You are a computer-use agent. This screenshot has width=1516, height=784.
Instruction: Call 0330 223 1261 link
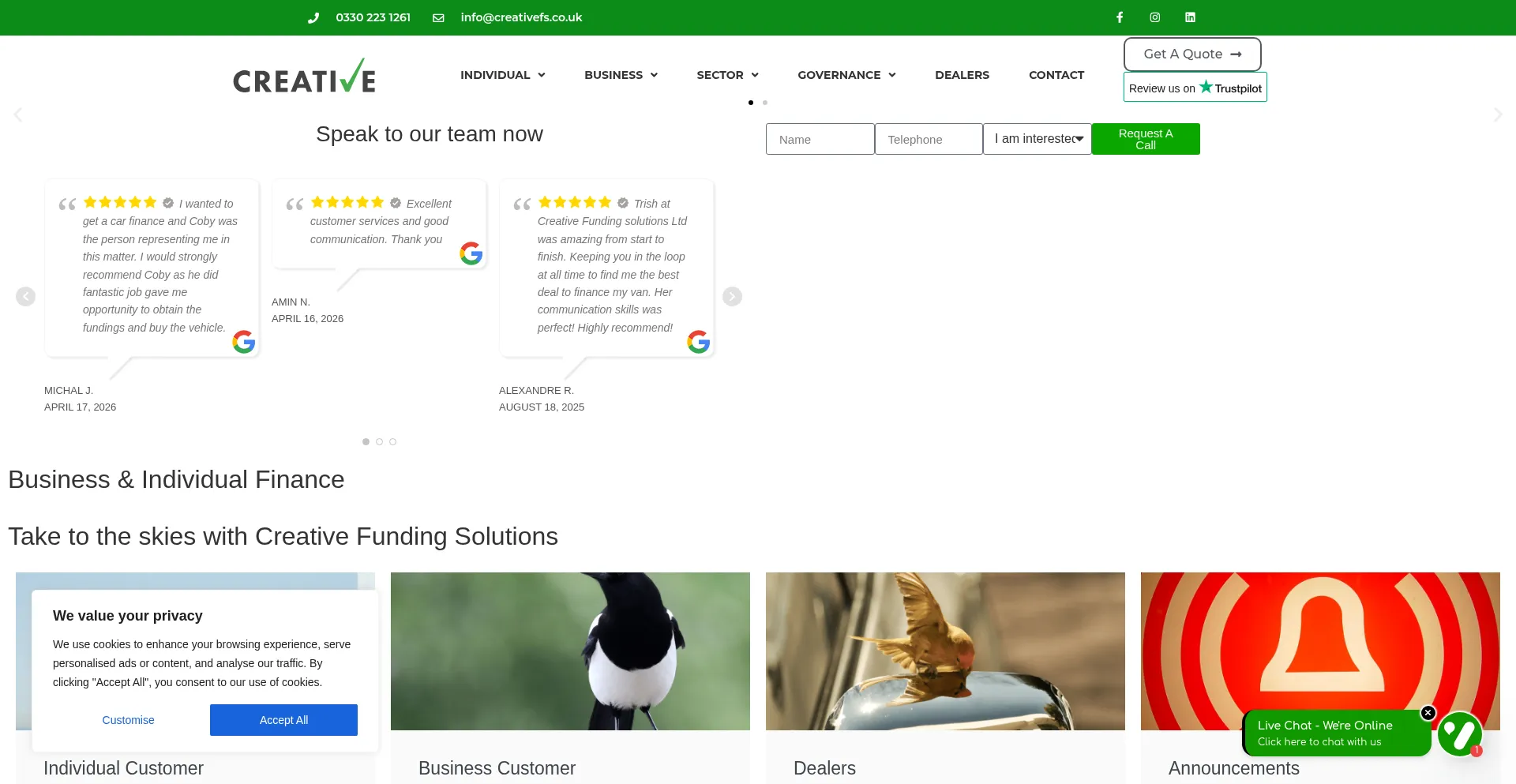(373, 17)
